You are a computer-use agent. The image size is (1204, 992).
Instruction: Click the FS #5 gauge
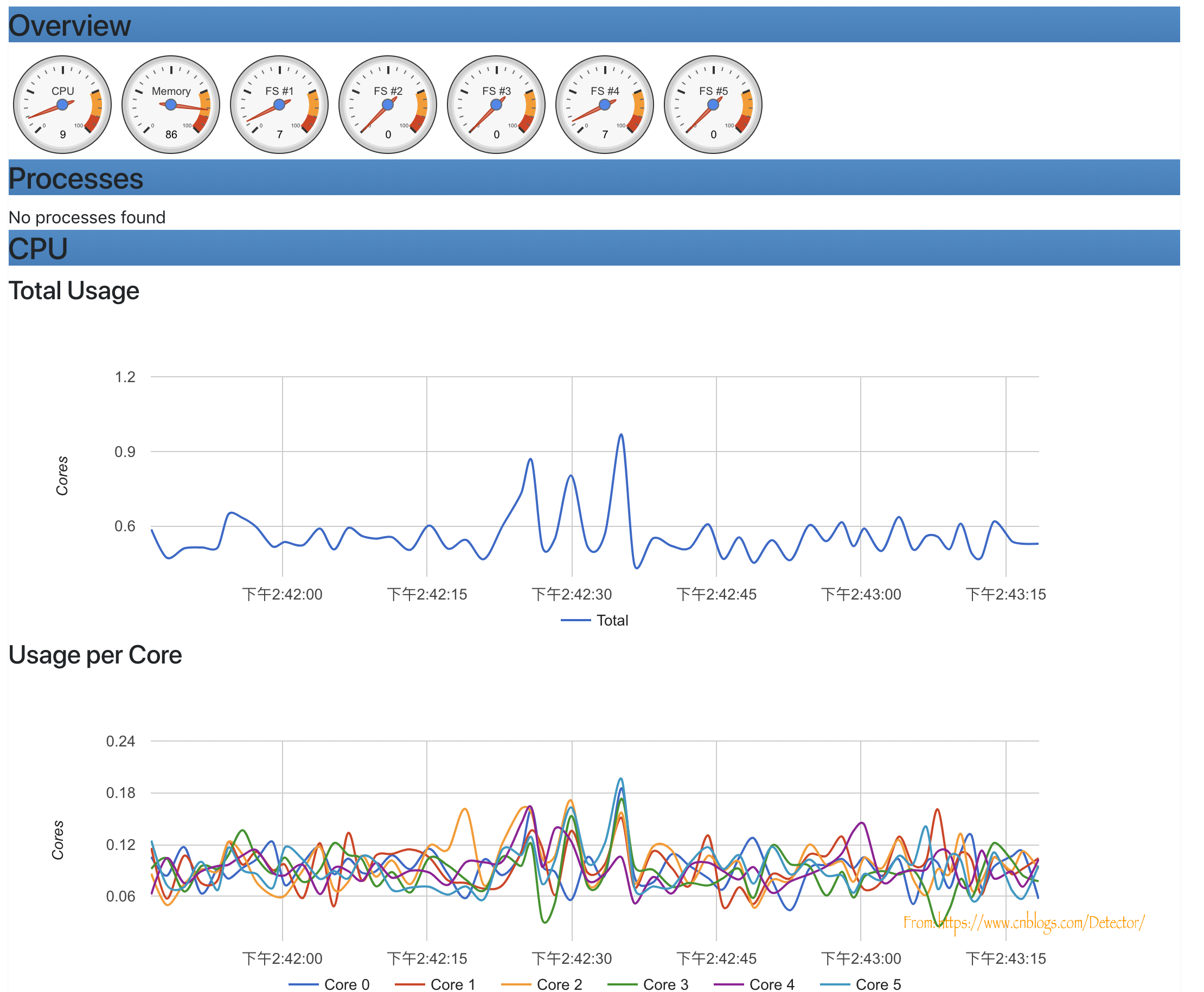pyautogui.click(x=713, y=105)
